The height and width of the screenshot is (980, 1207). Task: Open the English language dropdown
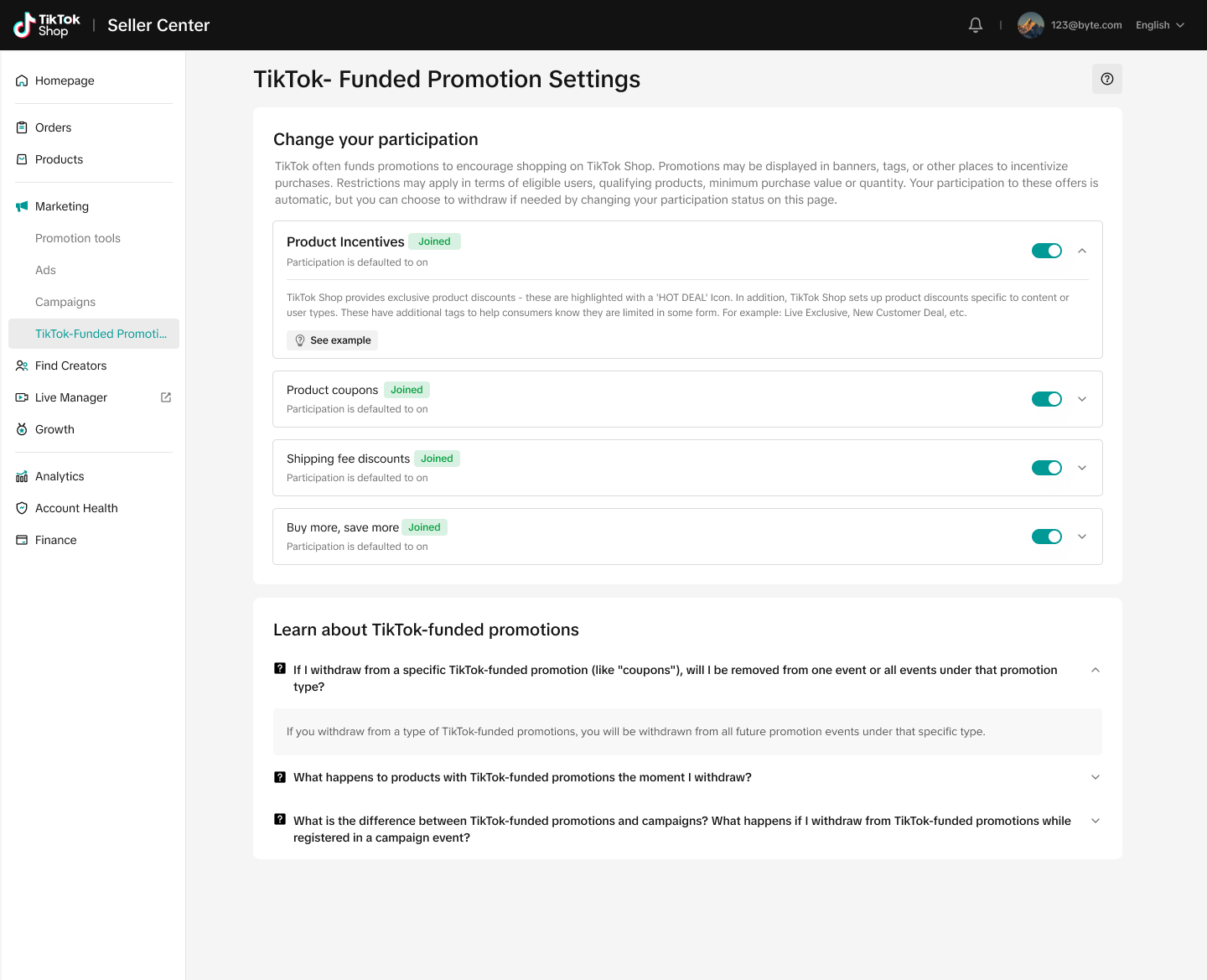click(1159, 25)
